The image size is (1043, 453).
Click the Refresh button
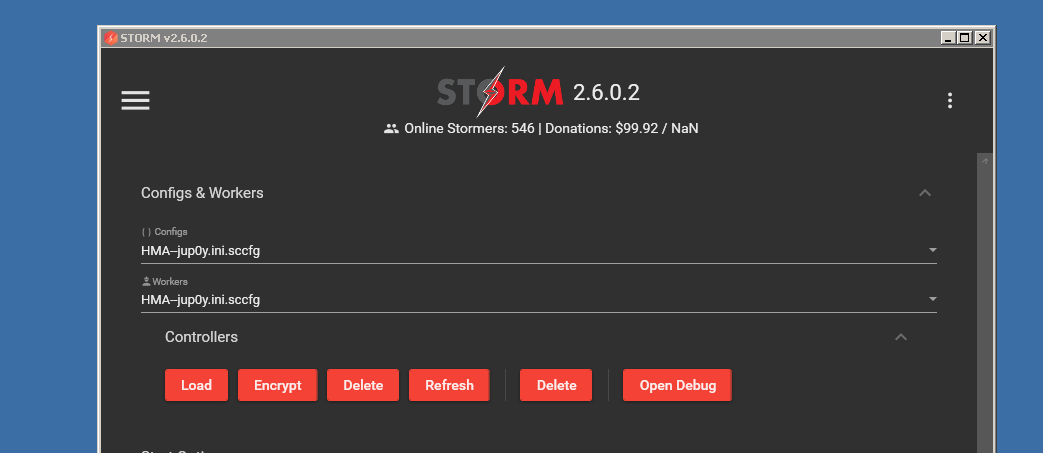click(449, 385)
